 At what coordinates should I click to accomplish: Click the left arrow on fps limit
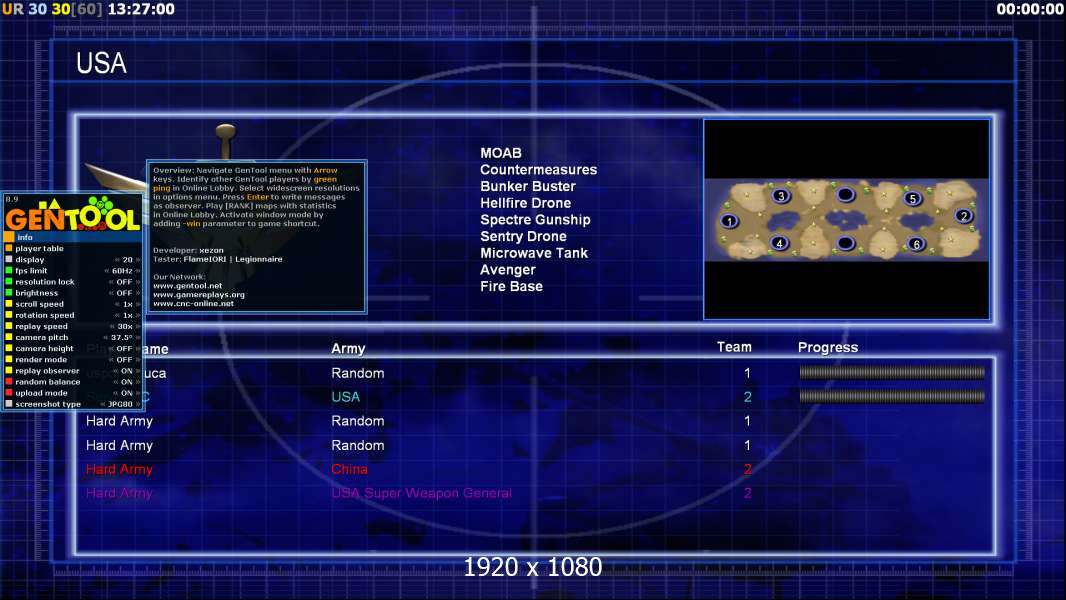pyautogui.click(x=107, y=270)
